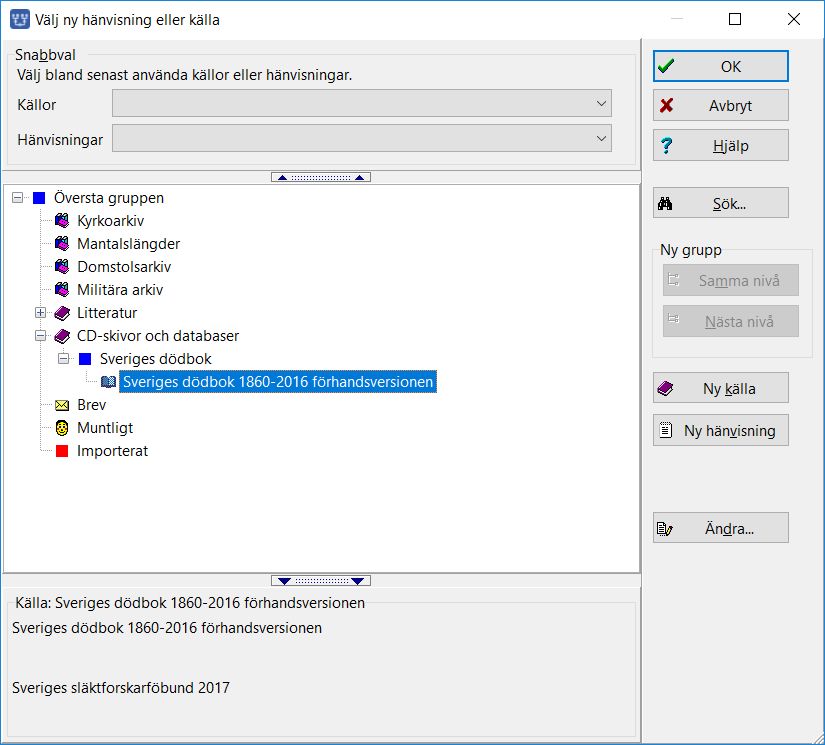Click the Domstolsarkiv archive icon

[62, 267]
